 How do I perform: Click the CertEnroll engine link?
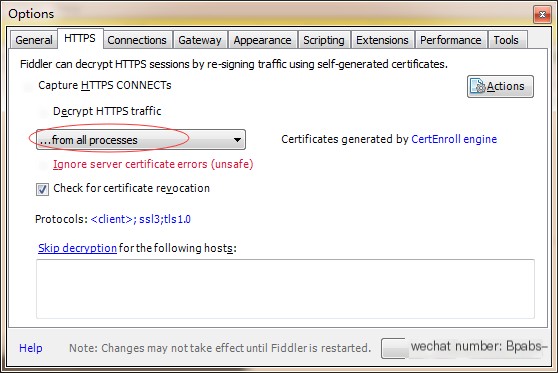pyautogui.click(x=454, y=139)
